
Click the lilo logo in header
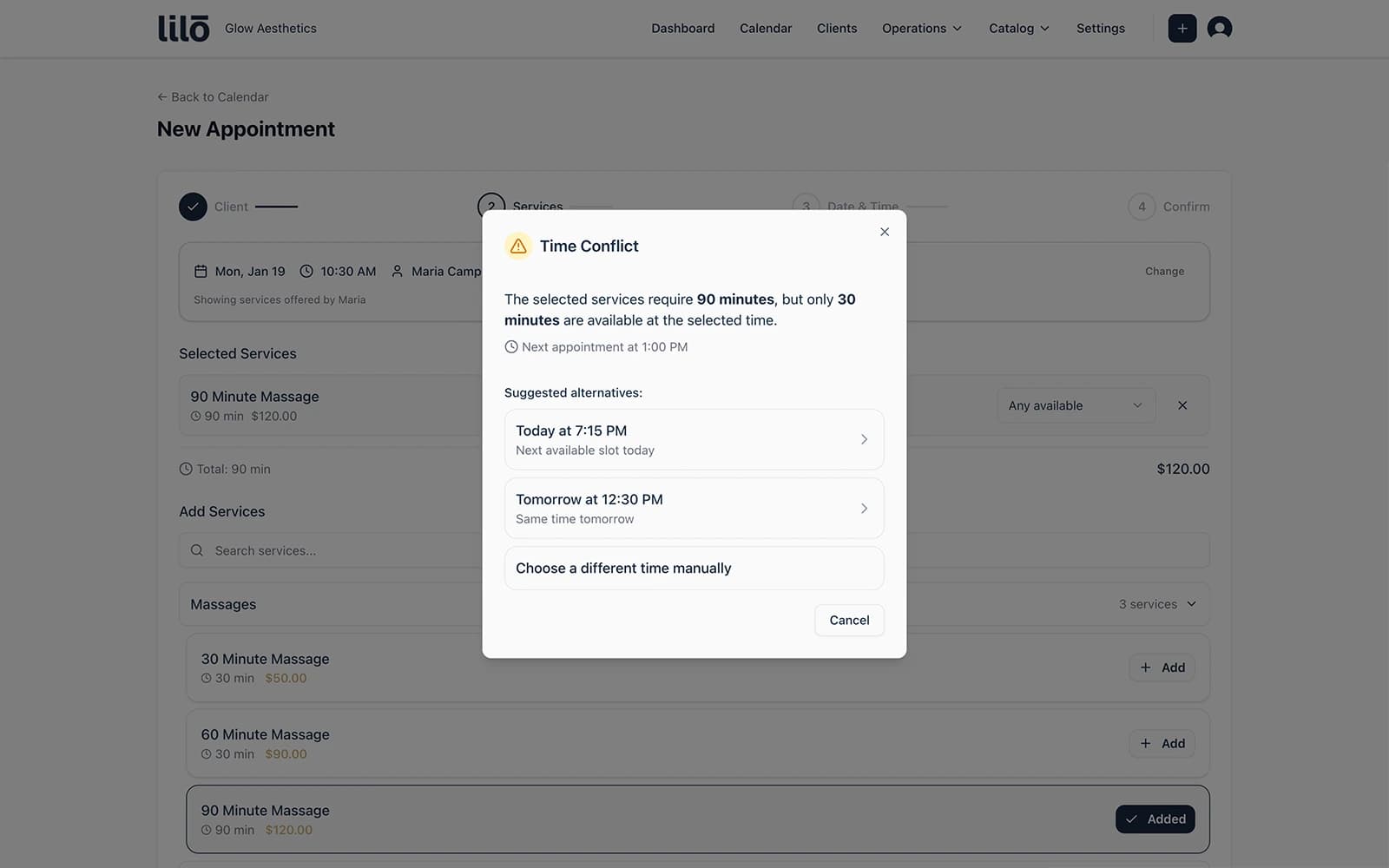coord(183,28)
